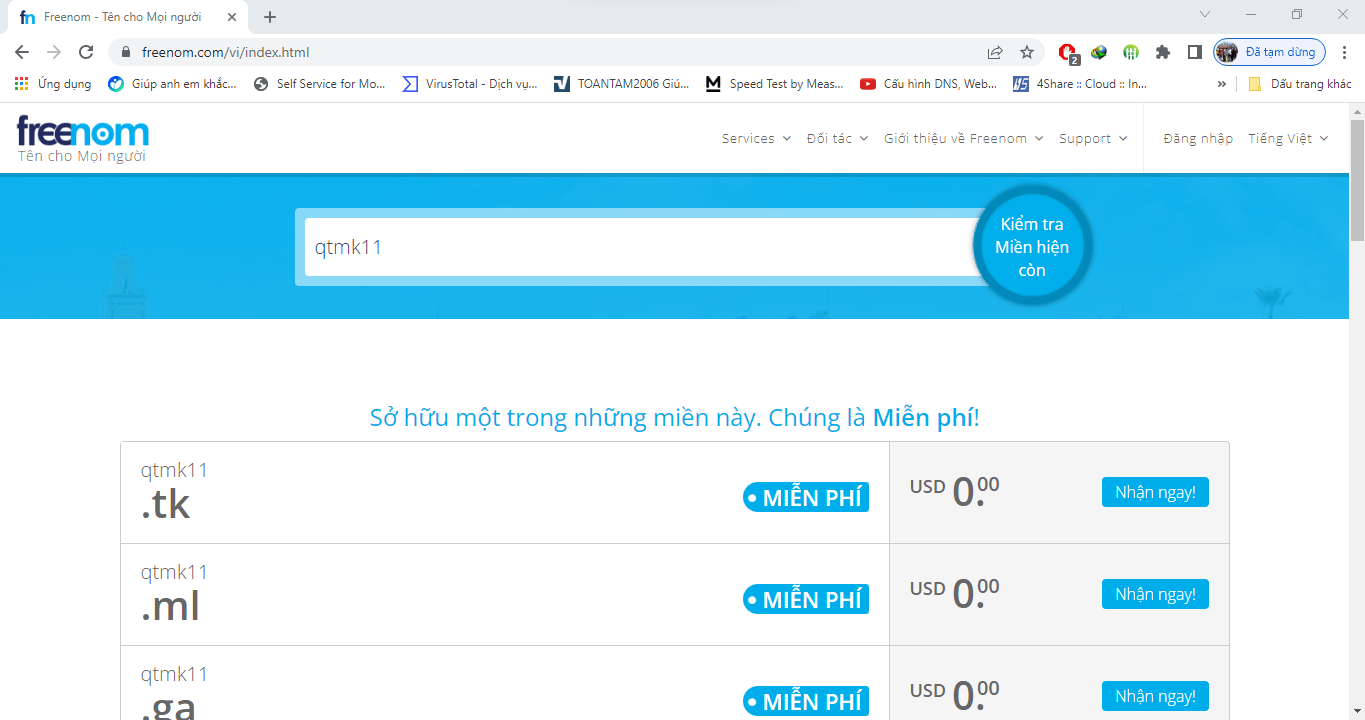The width and height of the screenshot is (1365, 720).
Task: Open the 4Share Cloud bookmark
Action: click(x=1080, y=84)
